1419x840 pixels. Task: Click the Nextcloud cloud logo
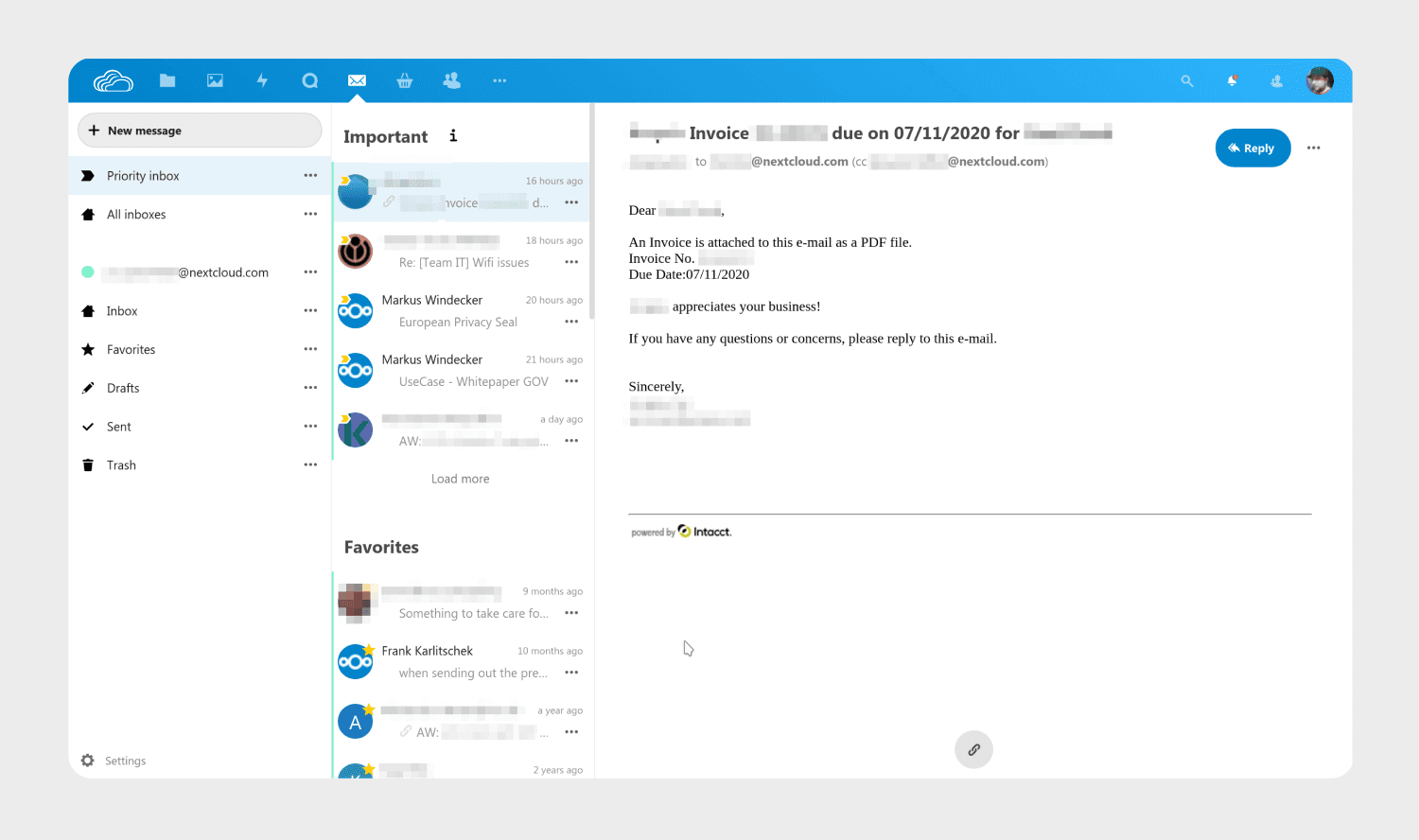point(113,80)
